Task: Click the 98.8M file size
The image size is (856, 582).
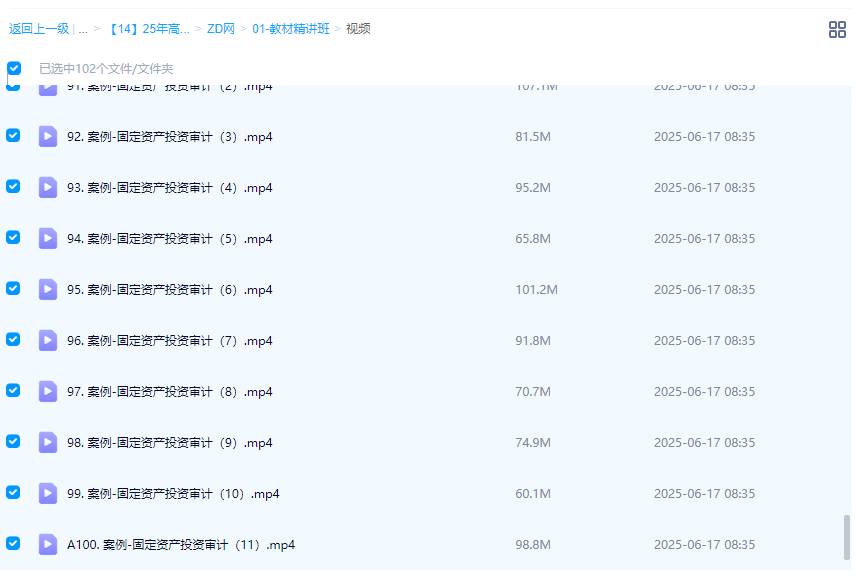Action: (533, 545)
